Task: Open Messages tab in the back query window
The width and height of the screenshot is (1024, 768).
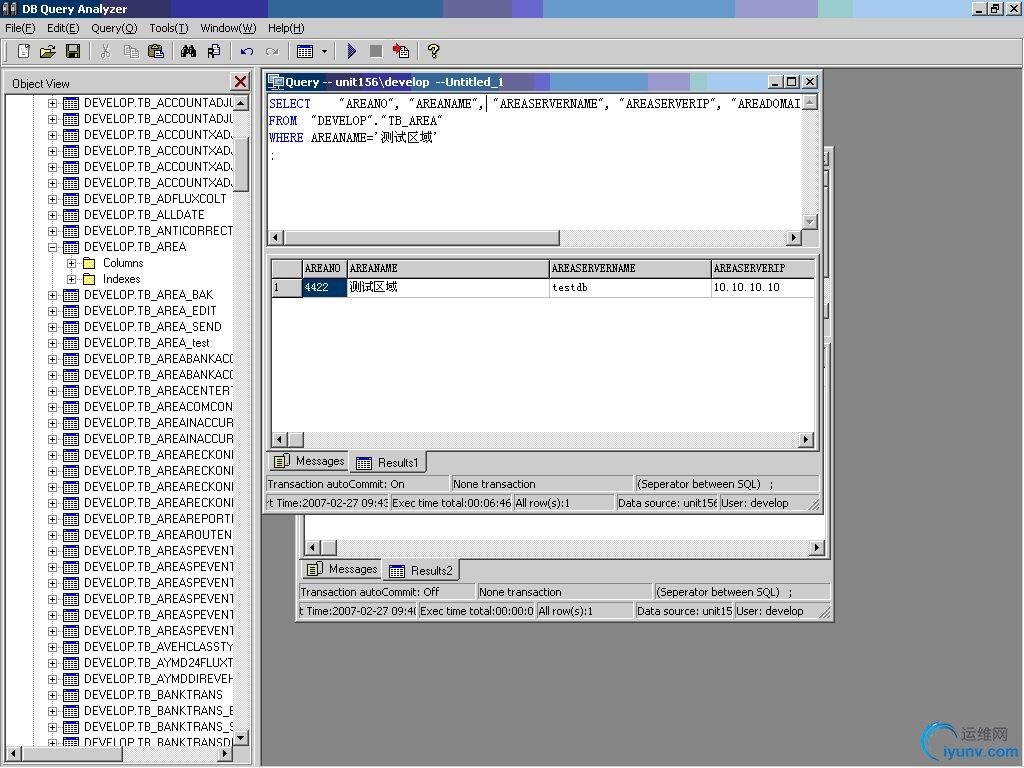Action: click(x=343, y=569)
